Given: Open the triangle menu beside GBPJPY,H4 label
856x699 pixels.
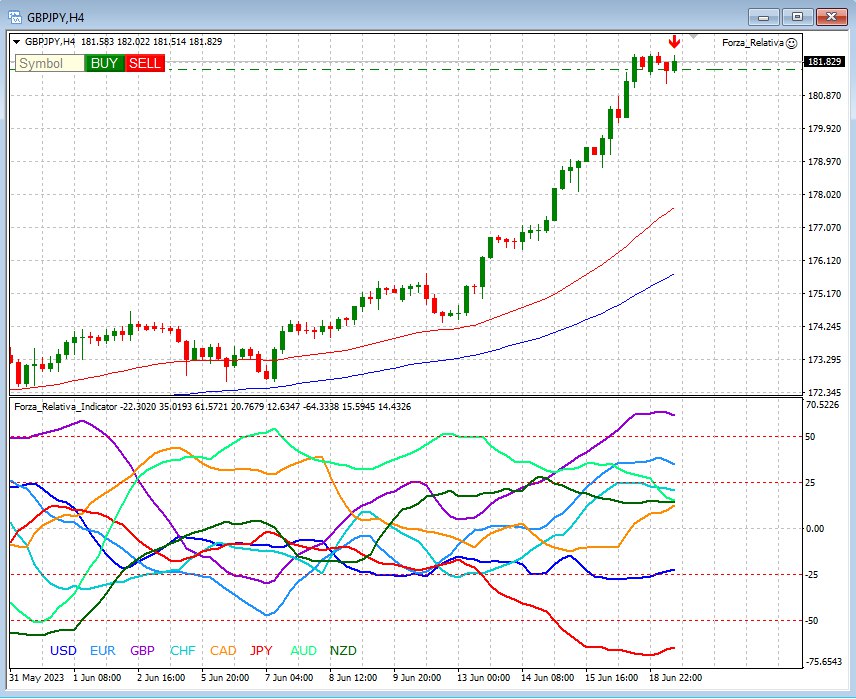Looking at the screenshot, I should (x=16, y=42).
